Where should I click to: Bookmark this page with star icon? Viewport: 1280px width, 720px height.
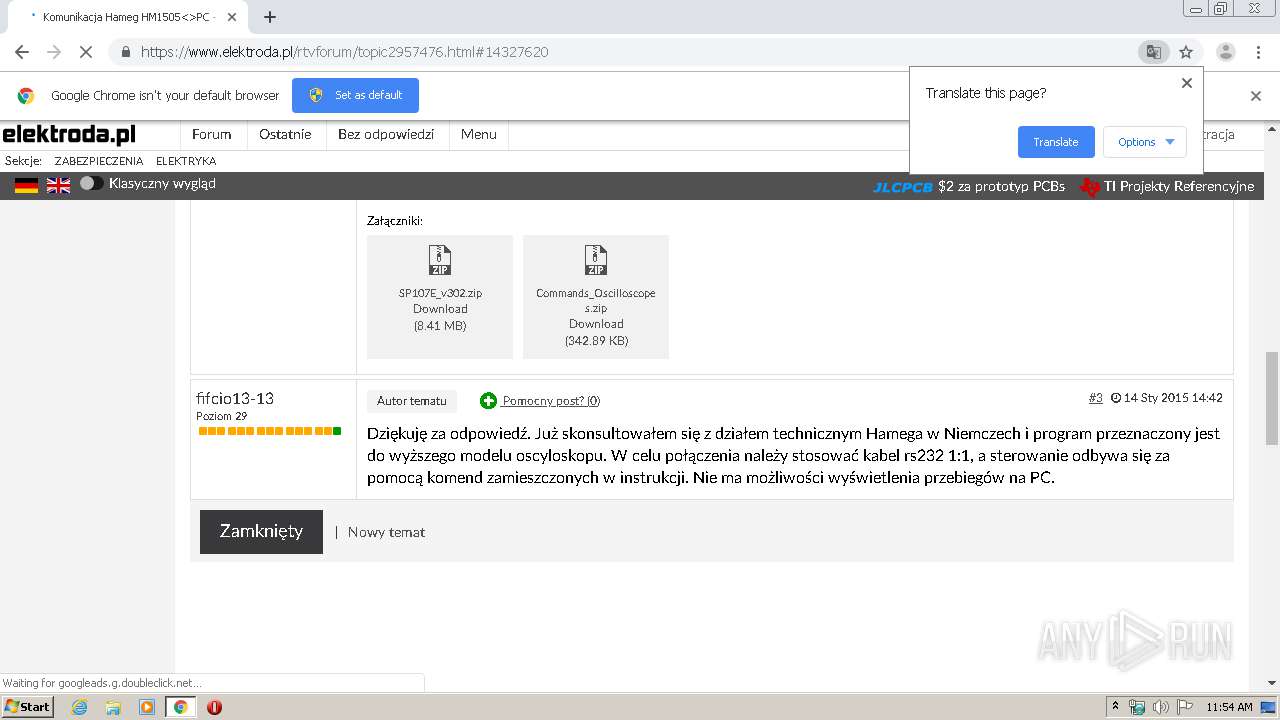1186,52
